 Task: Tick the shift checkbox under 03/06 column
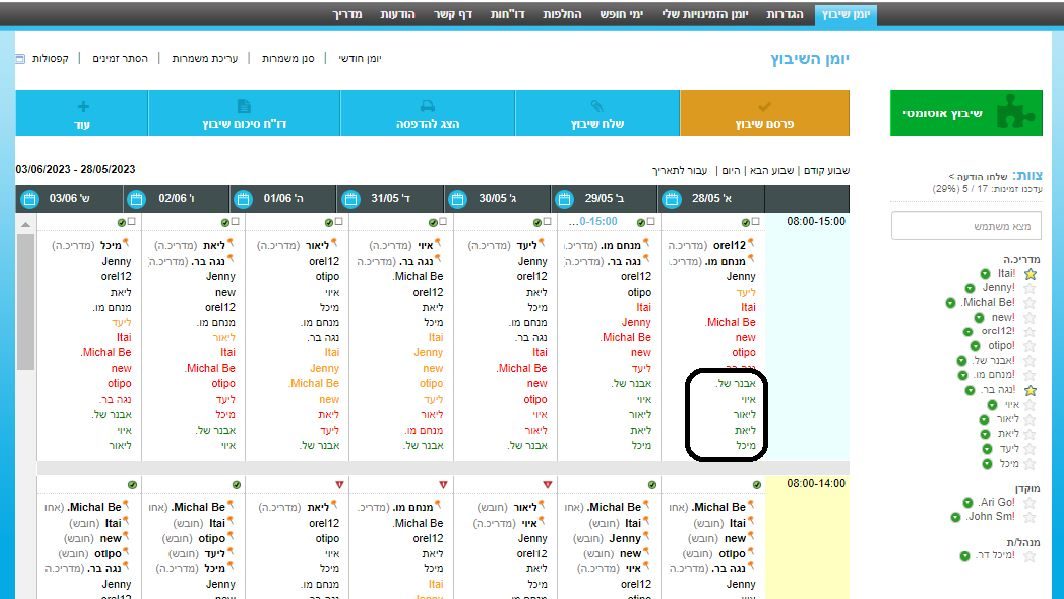(133, 222)
